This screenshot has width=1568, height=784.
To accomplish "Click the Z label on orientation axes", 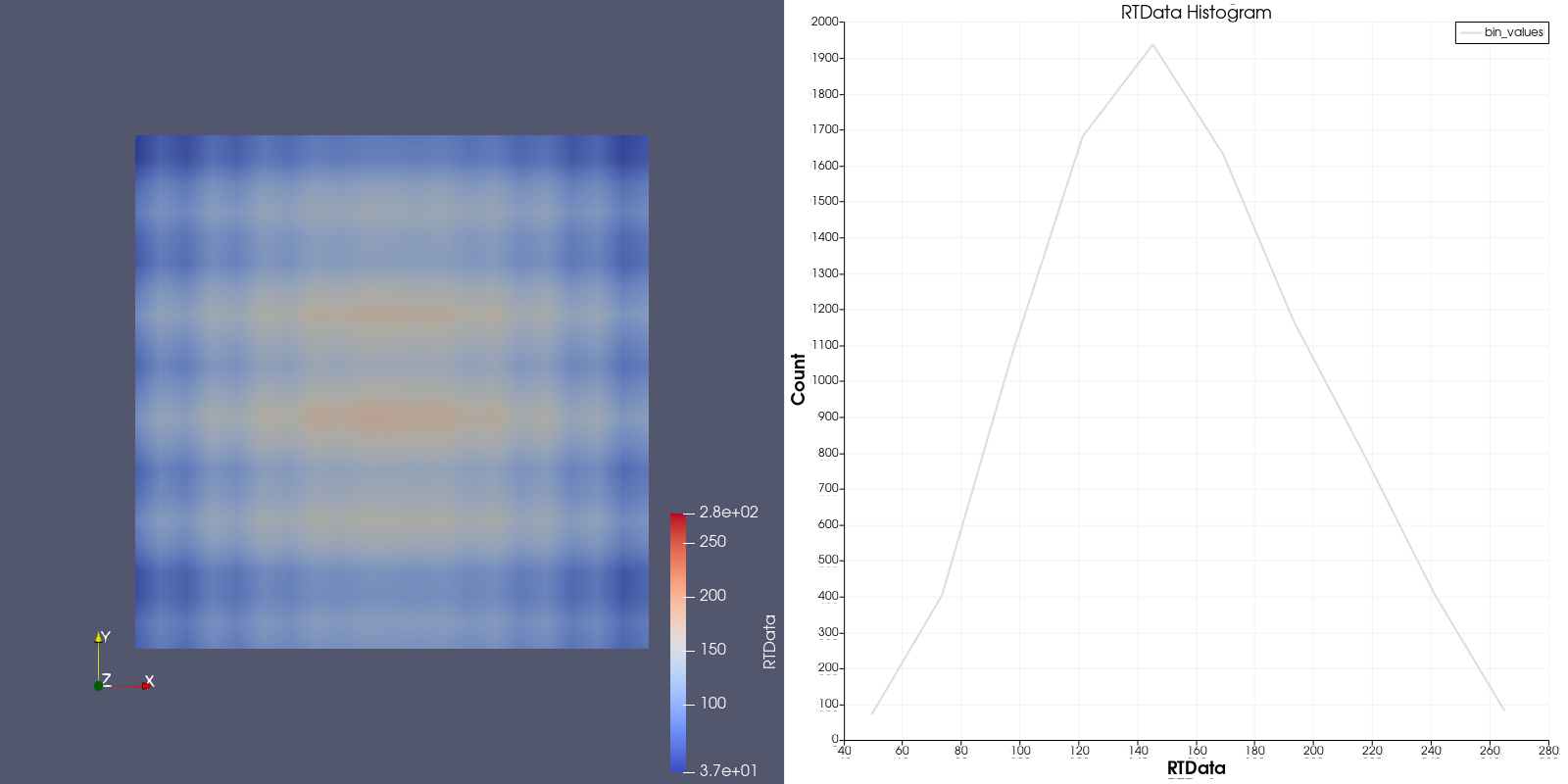I will pyautogui.click(x=107, y=679).
